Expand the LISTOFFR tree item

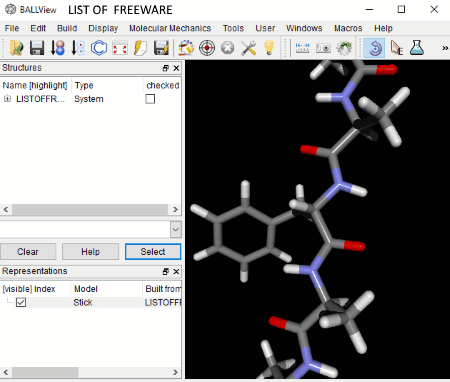pyautogui.click(x=7, y=99)
